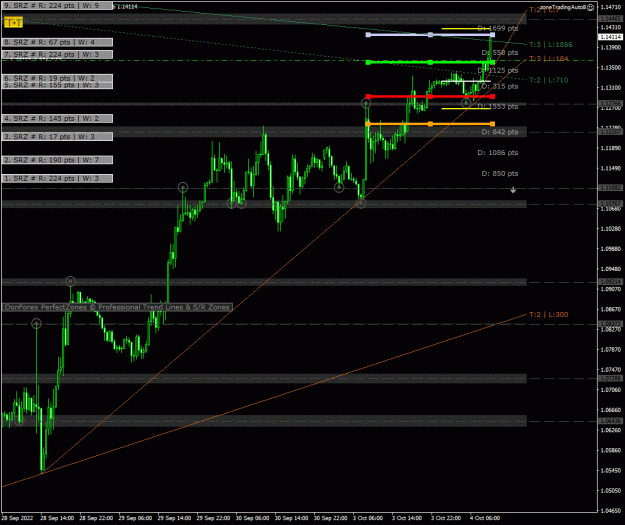Click the 'D: 558 pts' distance label
The width and height of the screenshot is (625, 525).
[x=500, y=53]
